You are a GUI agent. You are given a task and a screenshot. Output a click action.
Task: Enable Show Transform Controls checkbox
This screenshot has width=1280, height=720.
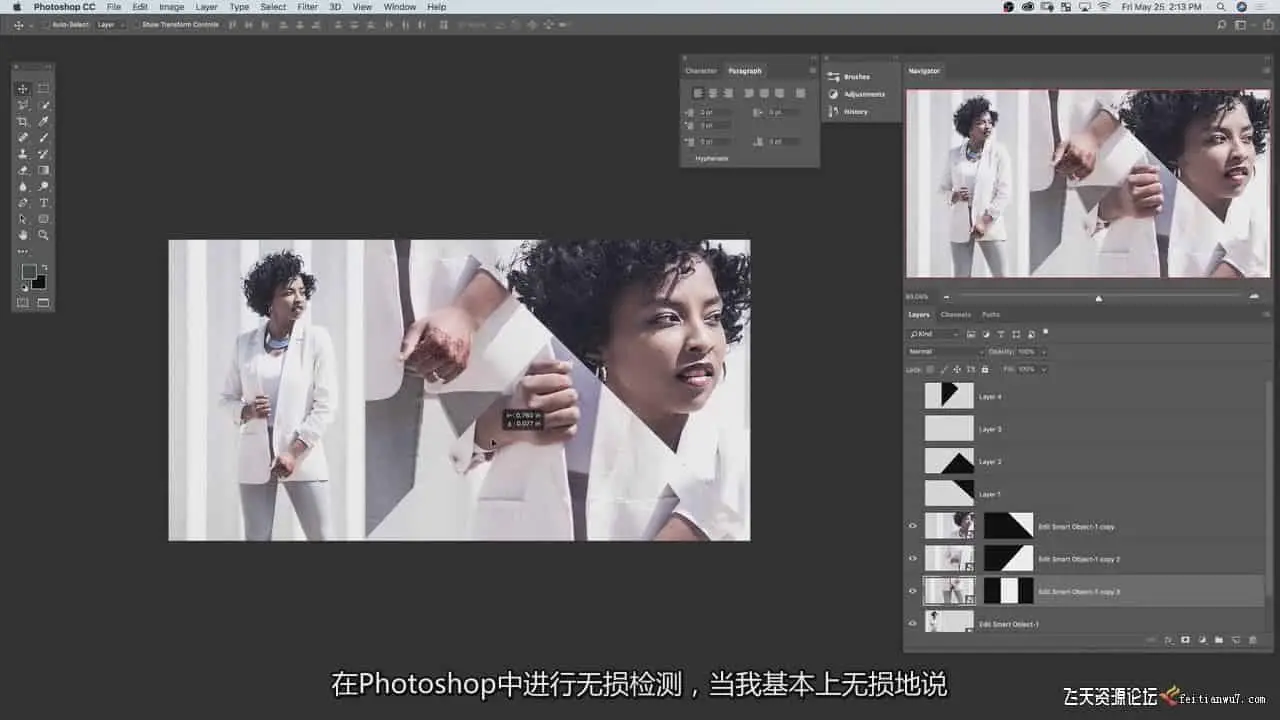pos(137,25)
